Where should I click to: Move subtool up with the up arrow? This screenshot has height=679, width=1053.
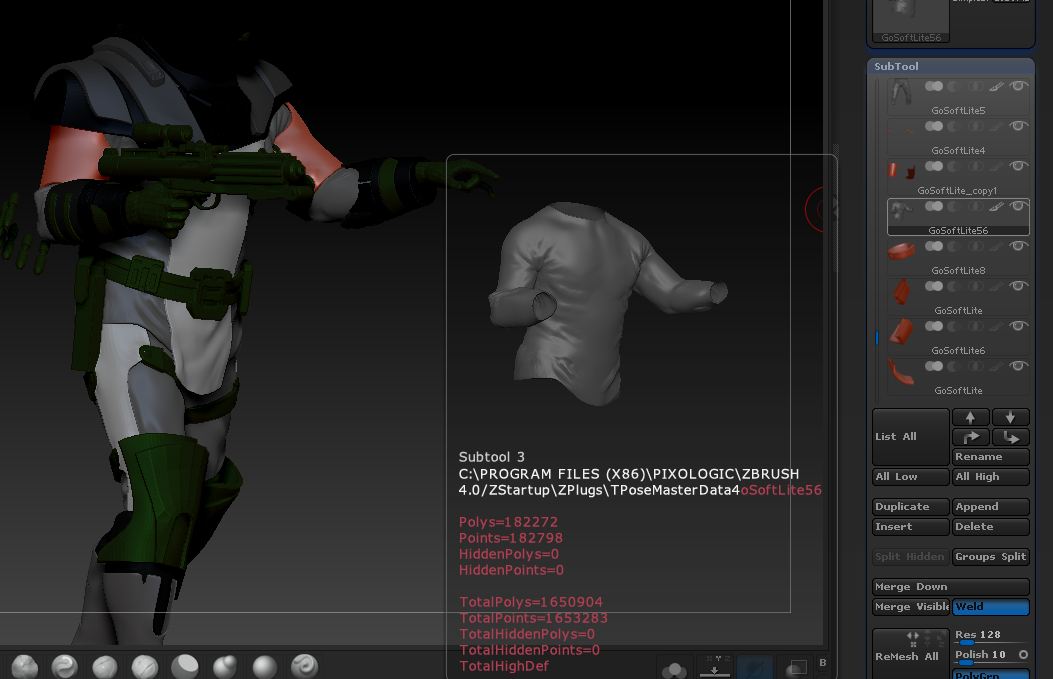[x=970, y=417]
